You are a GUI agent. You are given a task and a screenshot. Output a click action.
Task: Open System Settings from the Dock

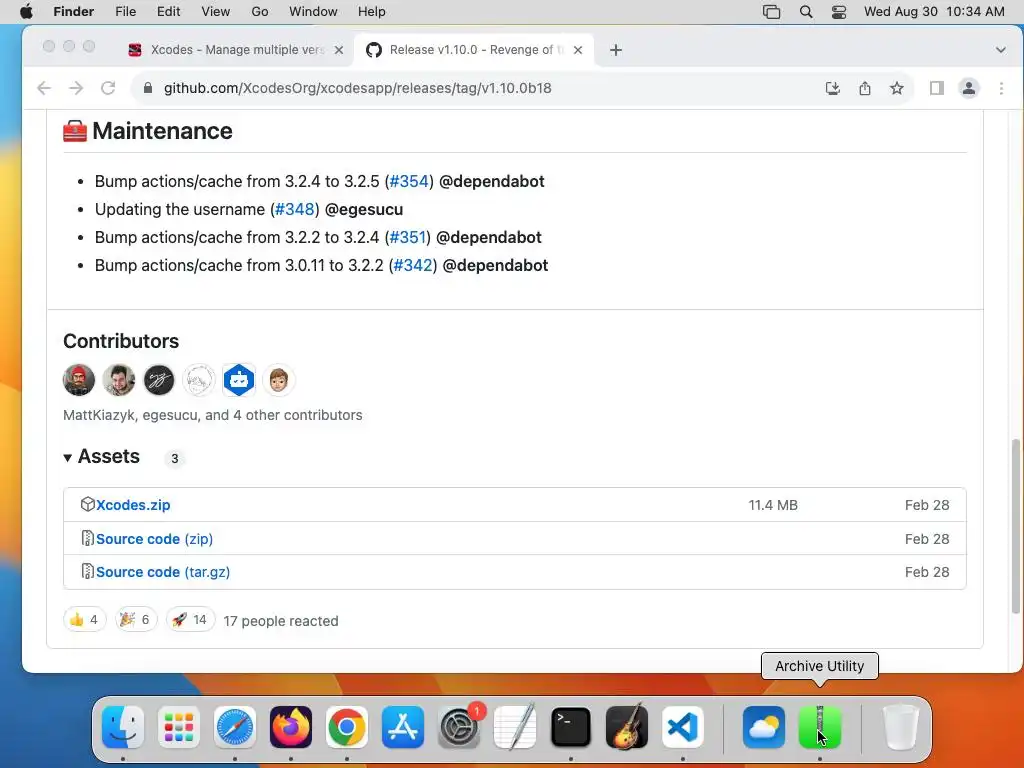click(458, 727)
